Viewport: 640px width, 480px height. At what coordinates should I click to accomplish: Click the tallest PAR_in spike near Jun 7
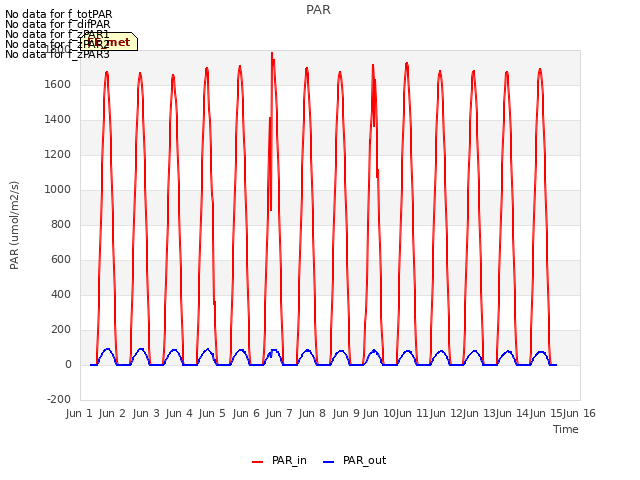coord(272,53)
